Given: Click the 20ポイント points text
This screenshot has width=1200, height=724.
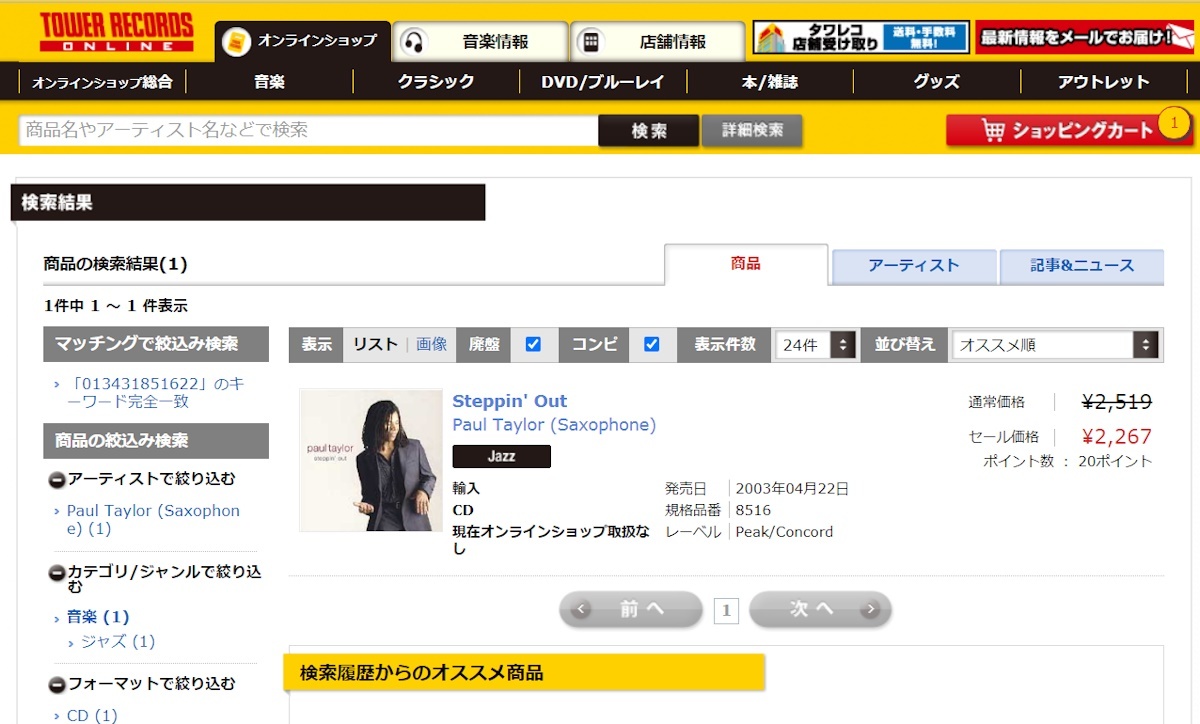Looking at the screenshot, I should coord(1115,461).
